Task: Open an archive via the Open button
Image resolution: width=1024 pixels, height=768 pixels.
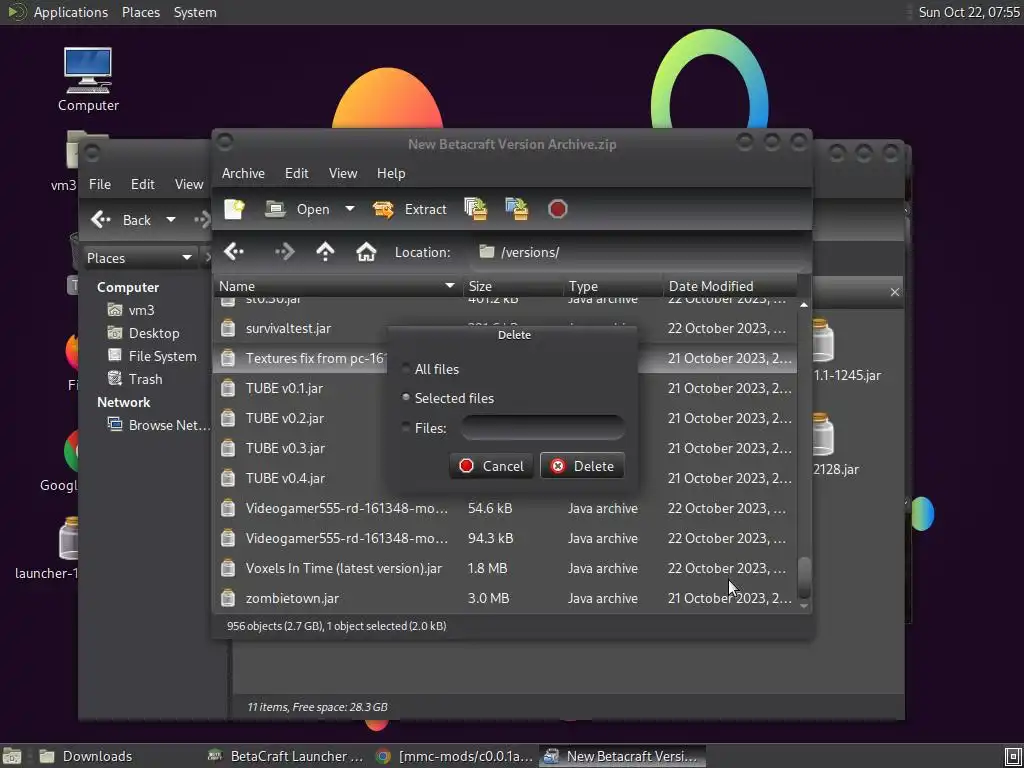Action: coord(298,209)
